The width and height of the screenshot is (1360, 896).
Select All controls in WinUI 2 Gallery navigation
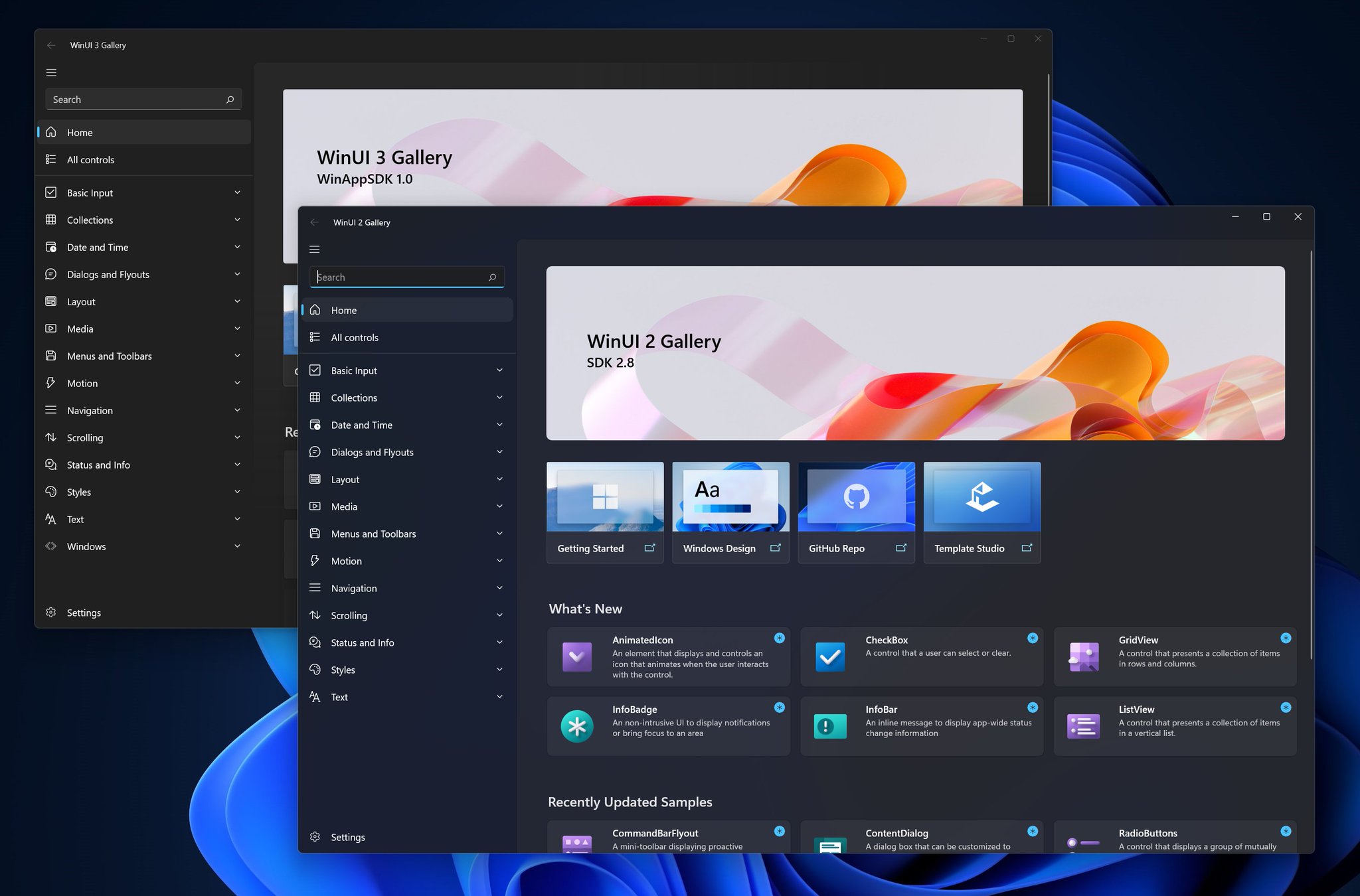[x=355, y=338]
